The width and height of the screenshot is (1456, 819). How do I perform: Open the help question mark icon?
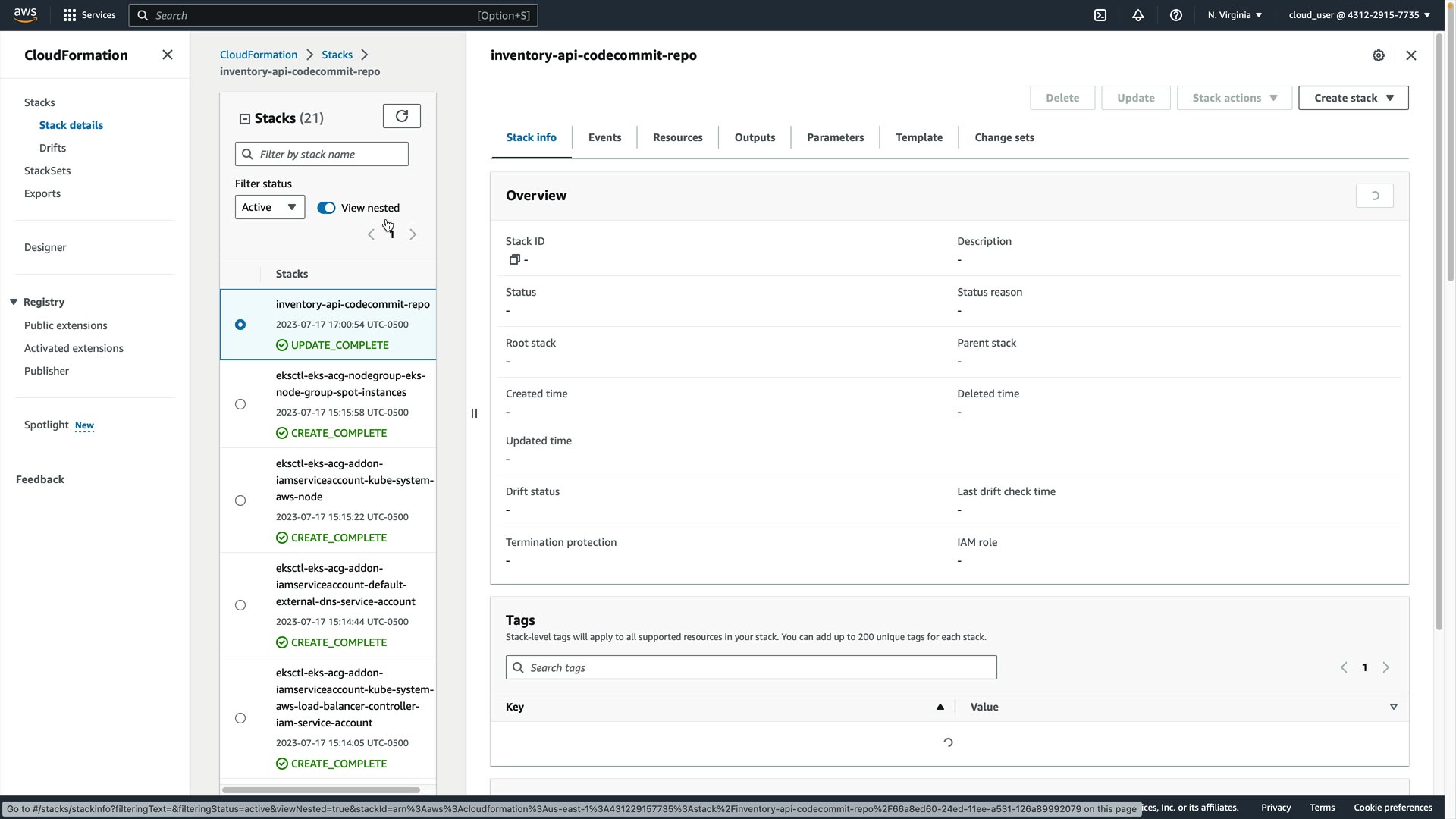[x=1176, y=15]
